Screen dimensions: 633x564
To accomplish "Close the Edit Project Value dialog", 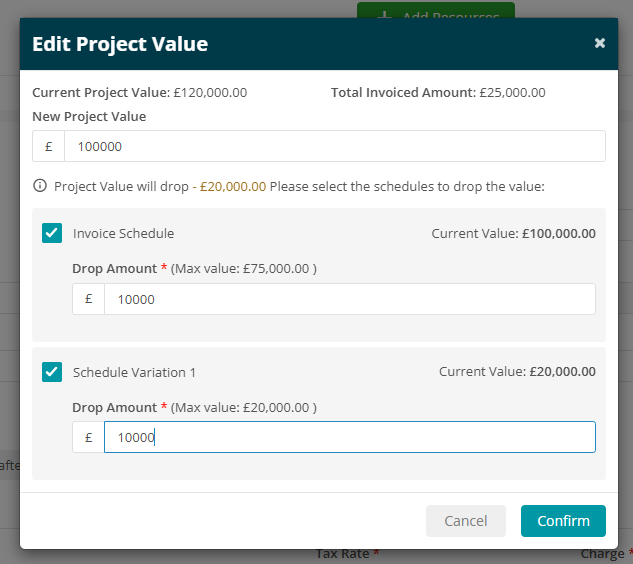I will 599,43.
